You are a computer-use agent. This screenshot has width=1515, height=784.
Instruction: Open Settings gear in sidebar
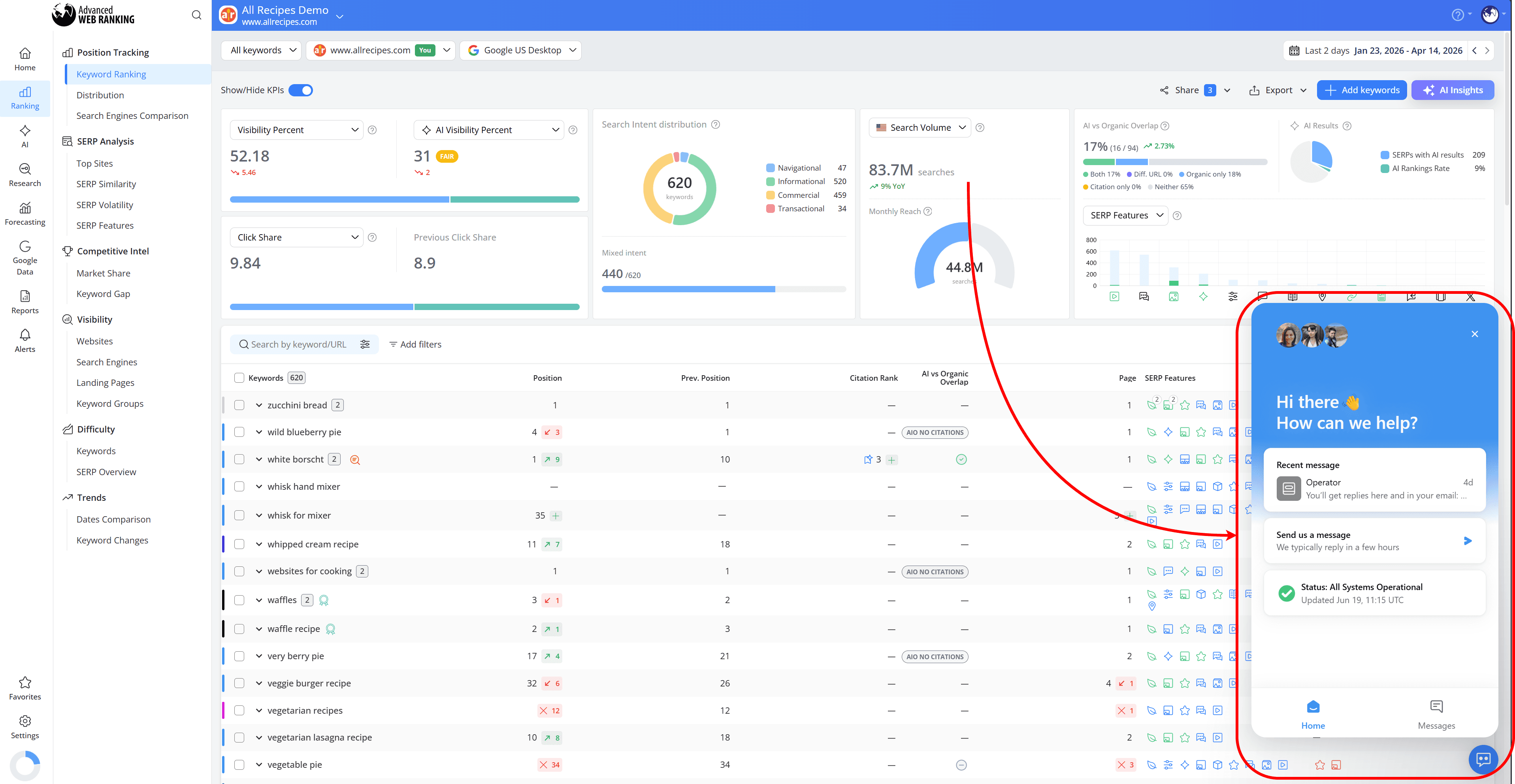point(25,721)
